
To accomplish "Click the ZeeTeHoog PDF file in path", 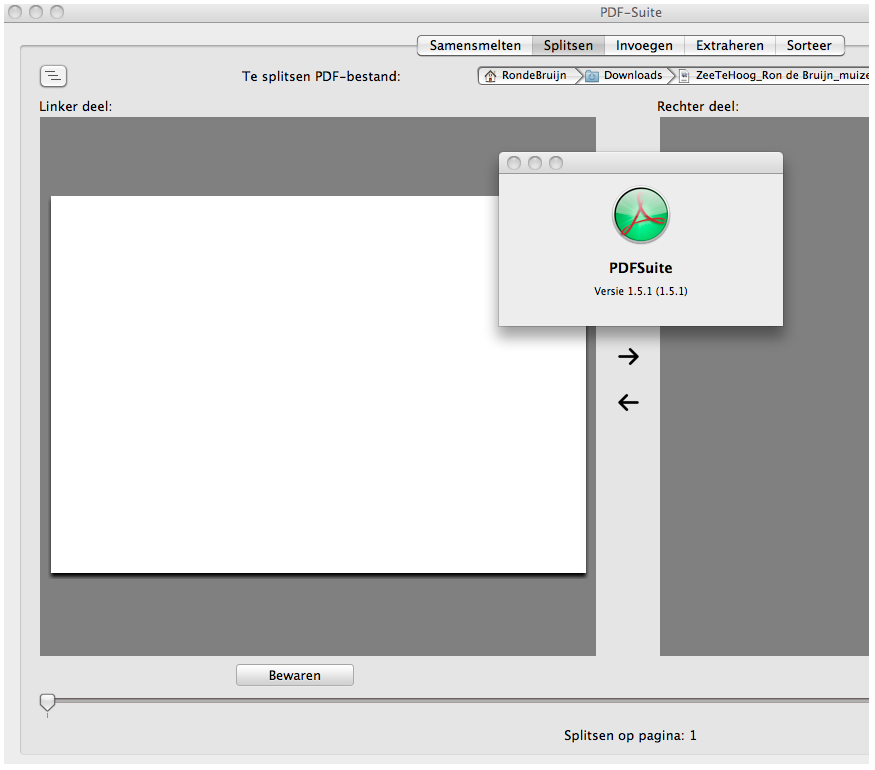I will point(775,75).
